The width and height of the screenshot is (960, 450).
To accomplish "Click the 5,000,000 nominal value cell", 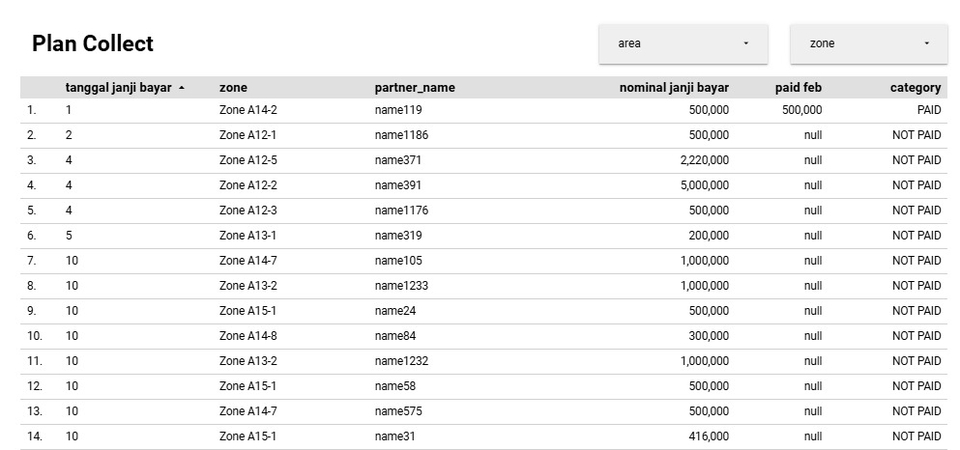I will (705, 186).
